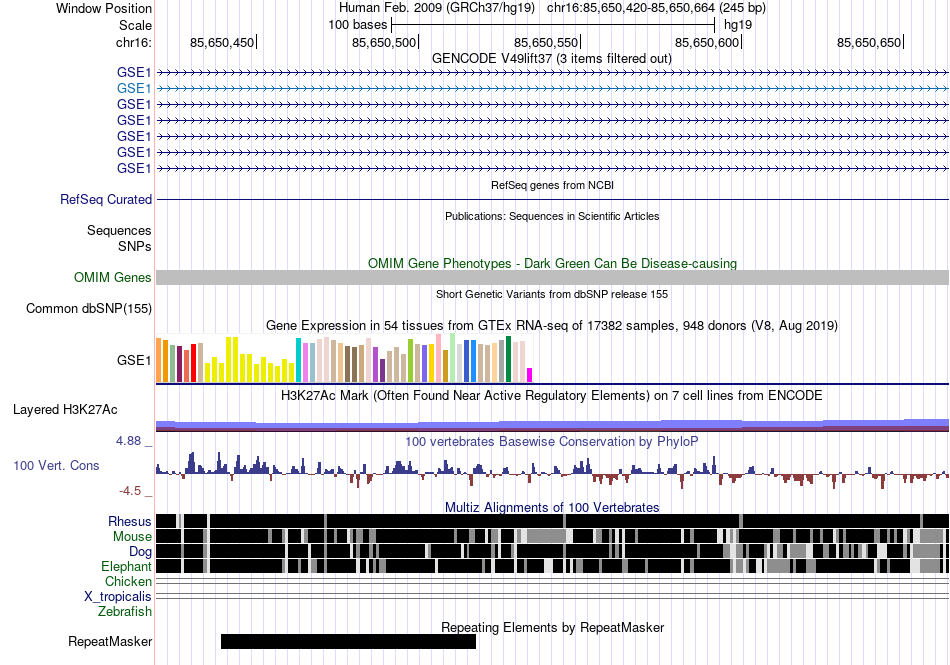Screen dimensions: 950x665
Task: Select the Rhesus alignment label
Action: tap(130, 521)
